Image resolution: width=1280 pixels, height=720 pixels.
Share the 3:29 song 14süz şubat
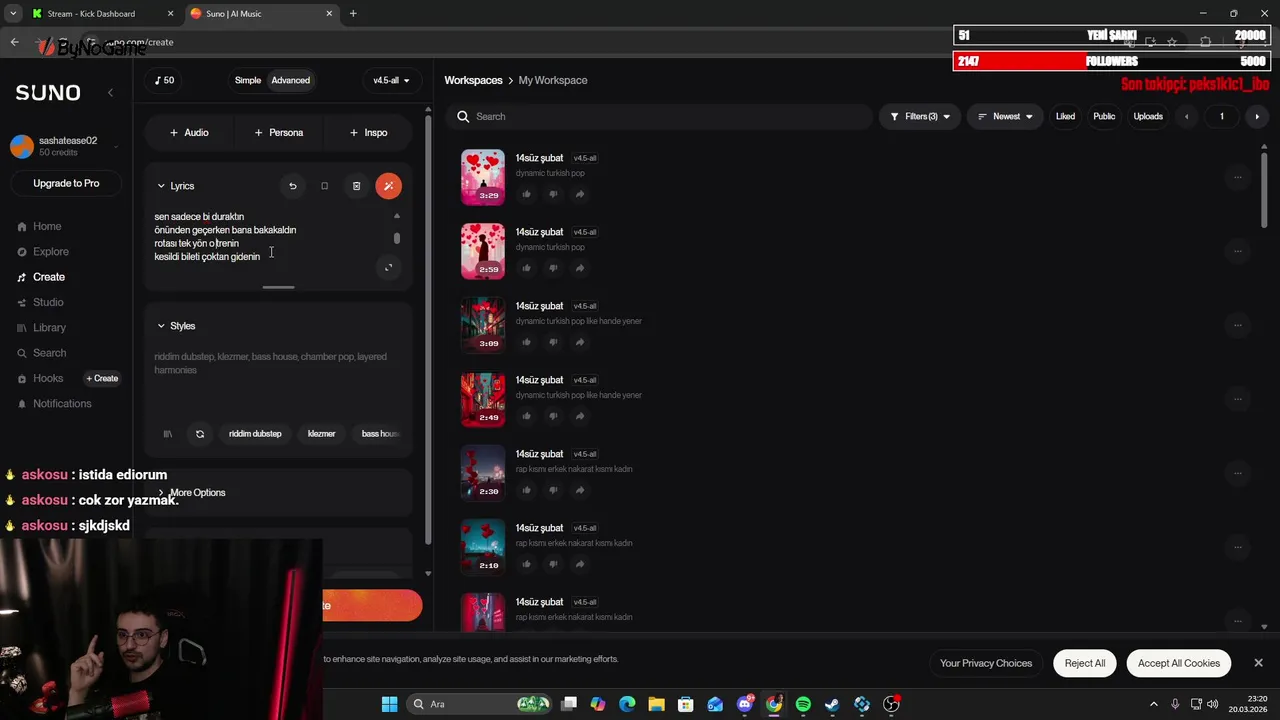pos(579,194)
